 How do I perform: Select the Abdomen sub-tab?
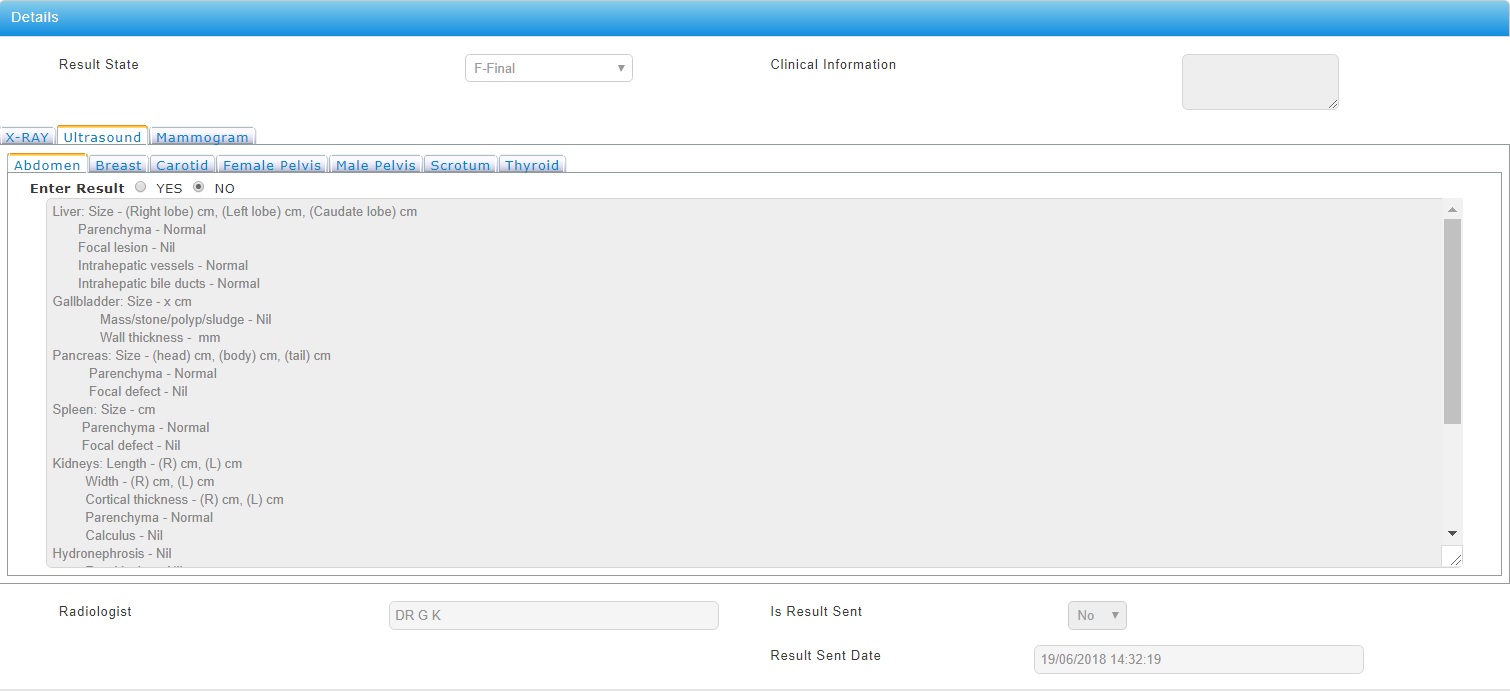47,165
